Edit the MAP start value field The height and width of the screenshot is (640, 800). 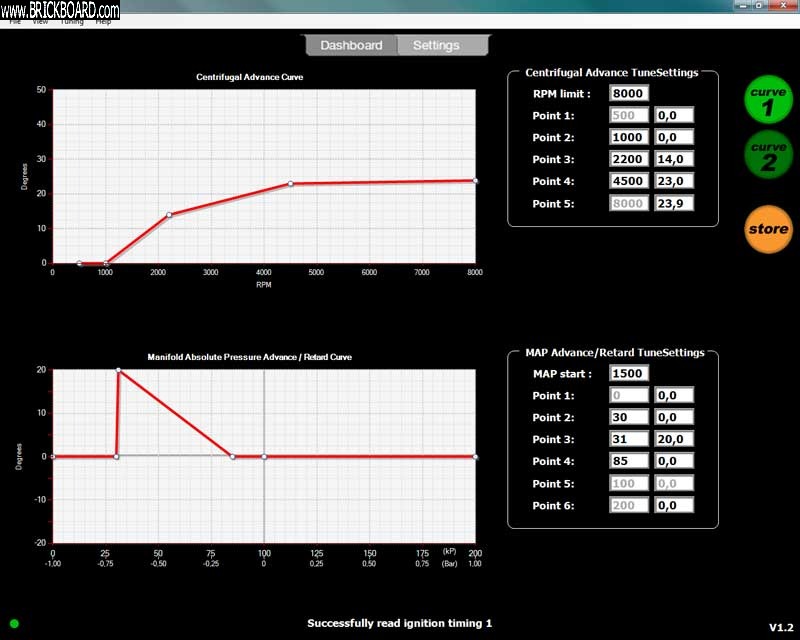629,374
